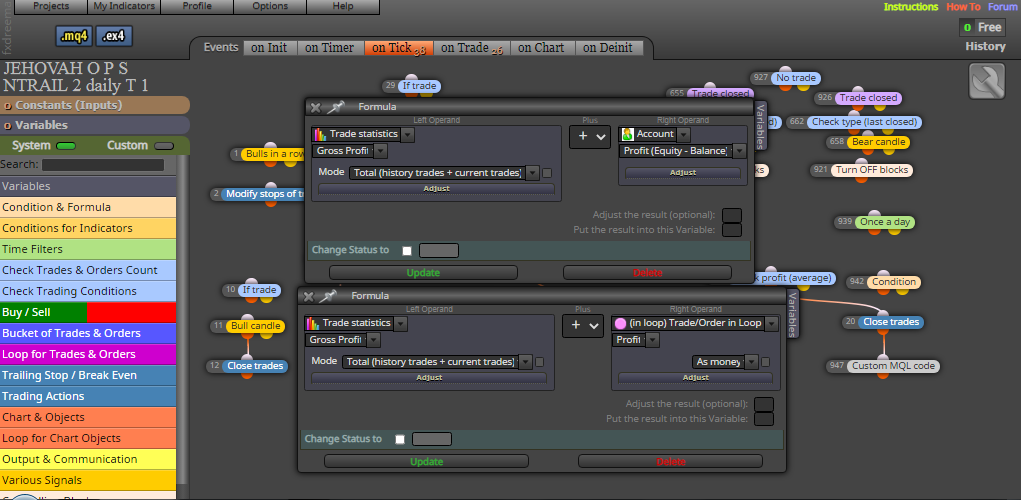Check Change Status to in upper Formula
1021x500 pixels.
[407, 251]
